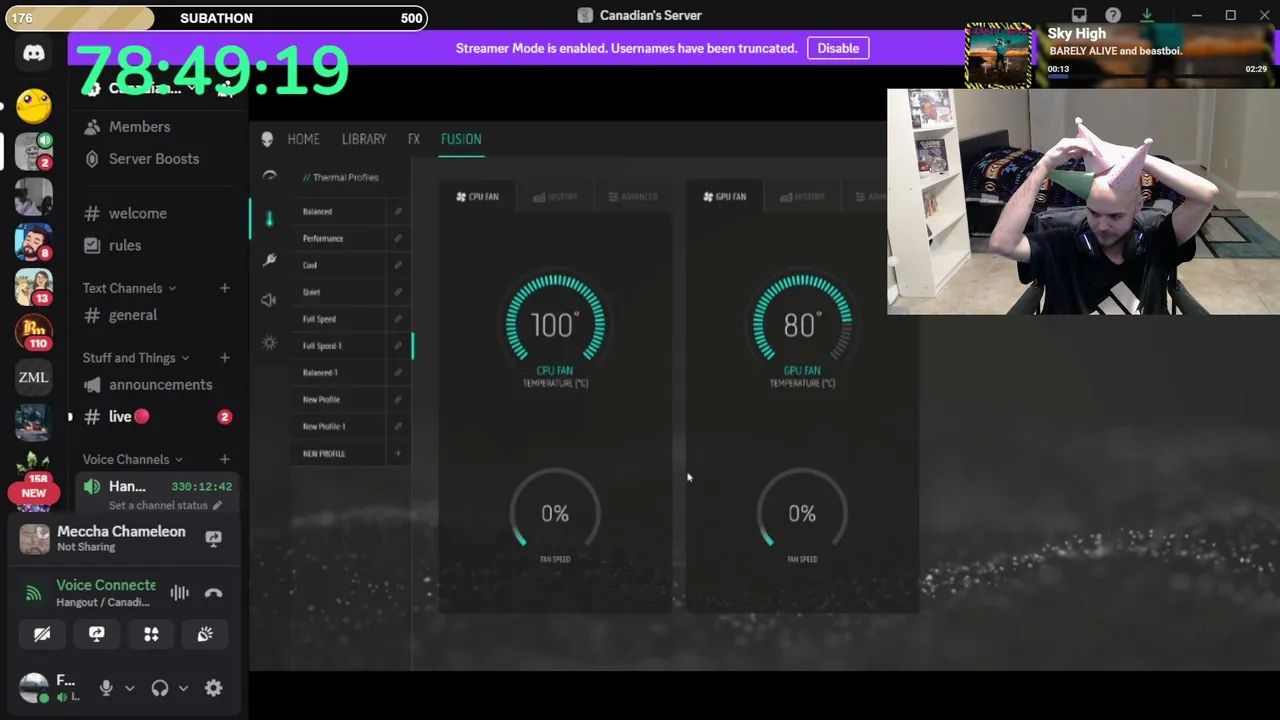The height and width of the screenshot is (720, 1280).
Task: Edit channel status pencil icon
Action: (x=217, y=505)
